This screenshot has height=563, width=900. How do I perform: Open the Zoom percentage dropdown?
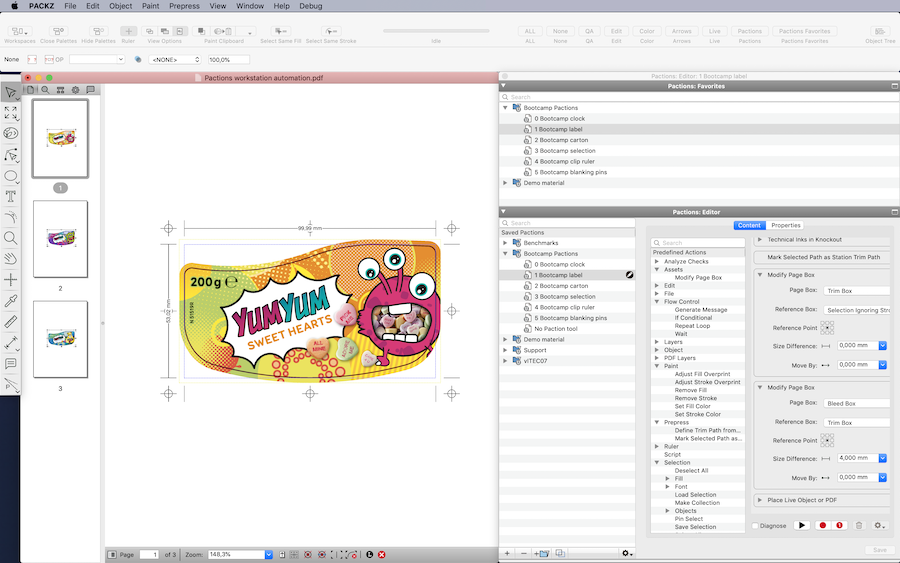[x=268, y=554]
